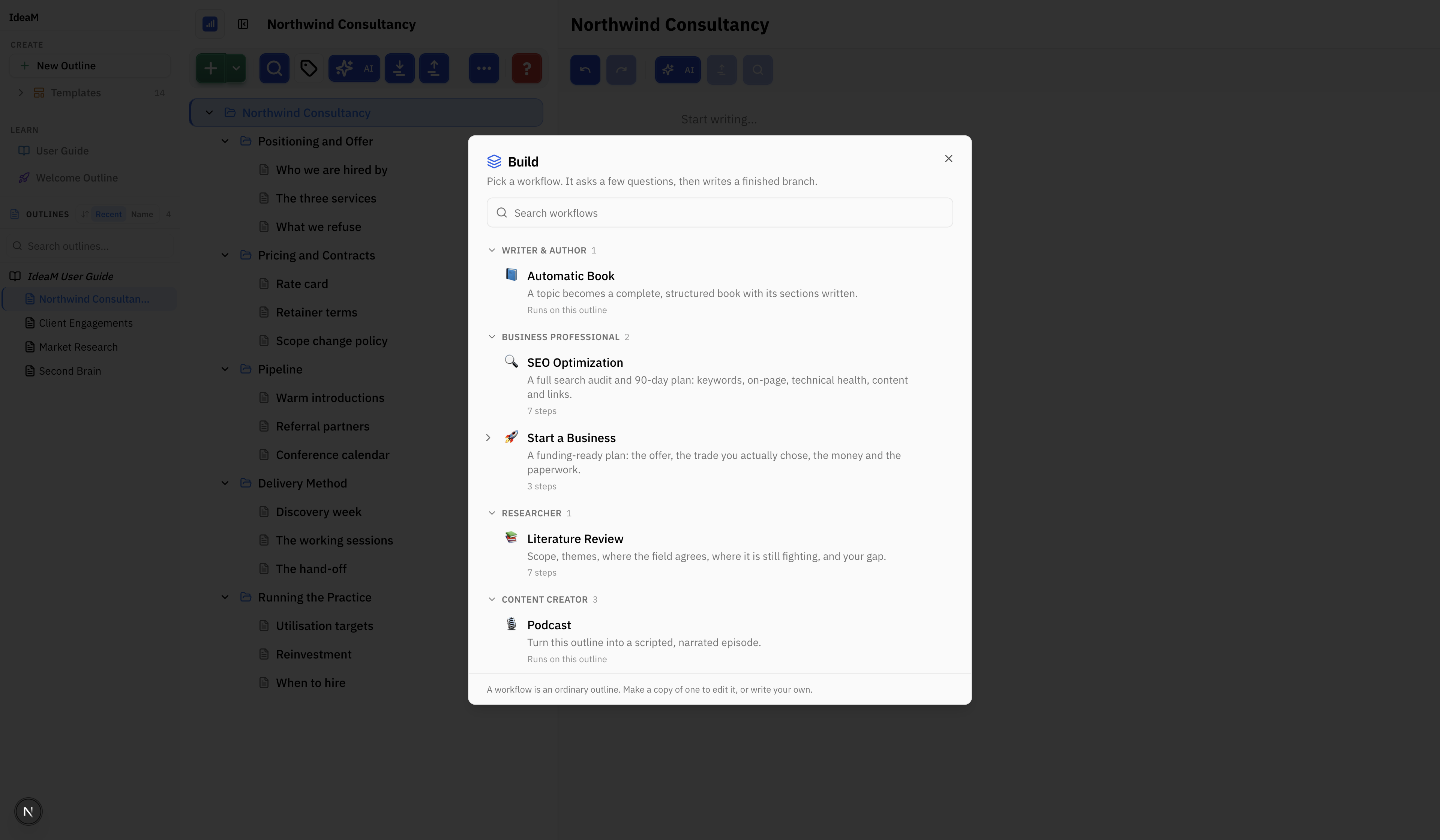The width and height of the screenshot is (1440, 840).
Task: Click the blue chart icon beside title
Action: pyautogui.click(x=210, y=24)
